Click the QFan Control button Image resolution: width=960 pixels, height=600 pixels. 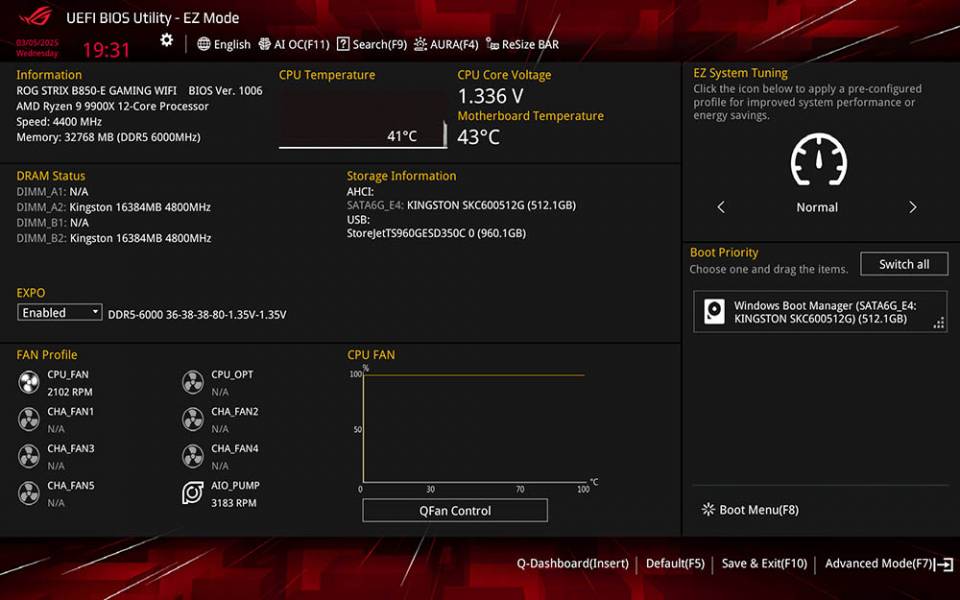455,511
